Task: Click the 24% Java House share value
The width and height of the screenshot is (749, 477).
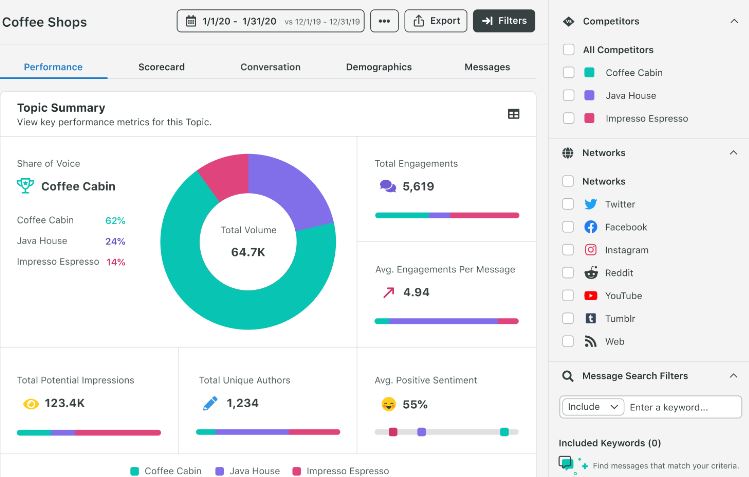Action: click(115, 241)
